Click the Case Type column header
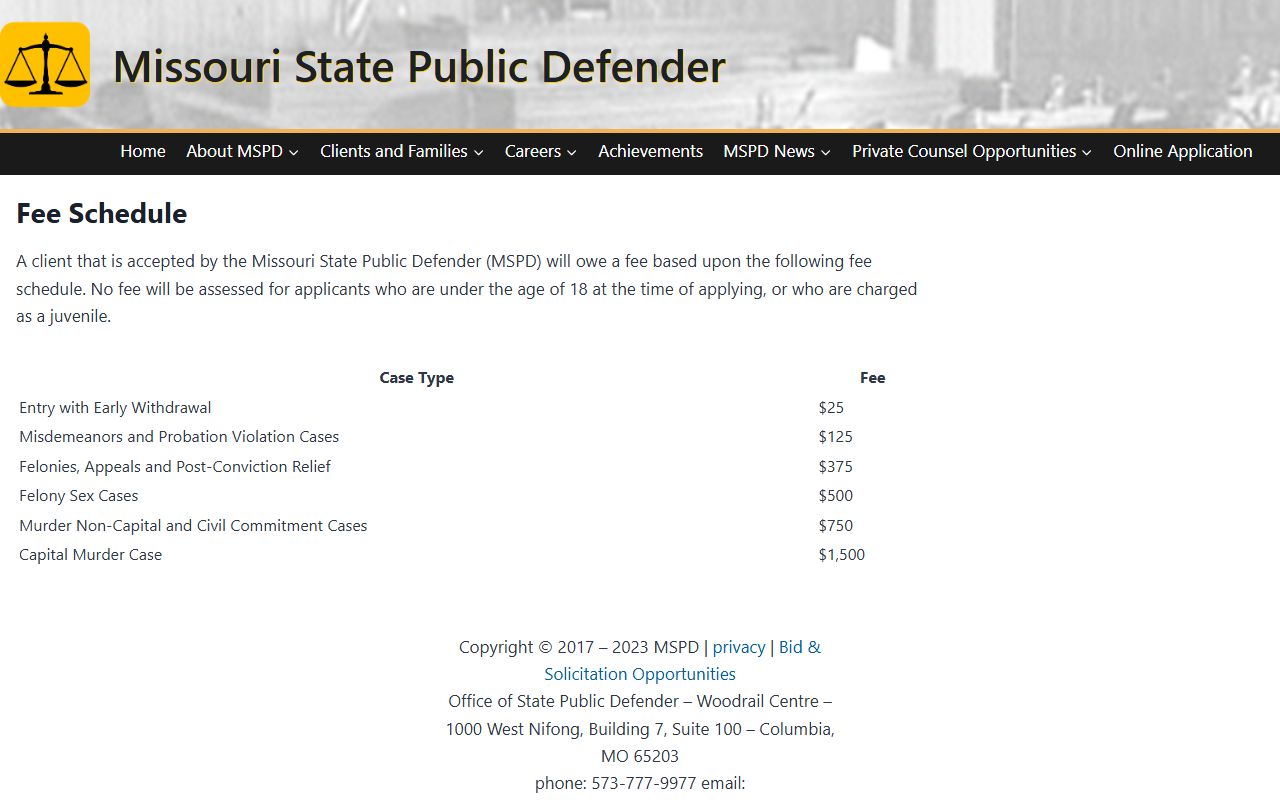 (x=417, y=378)
